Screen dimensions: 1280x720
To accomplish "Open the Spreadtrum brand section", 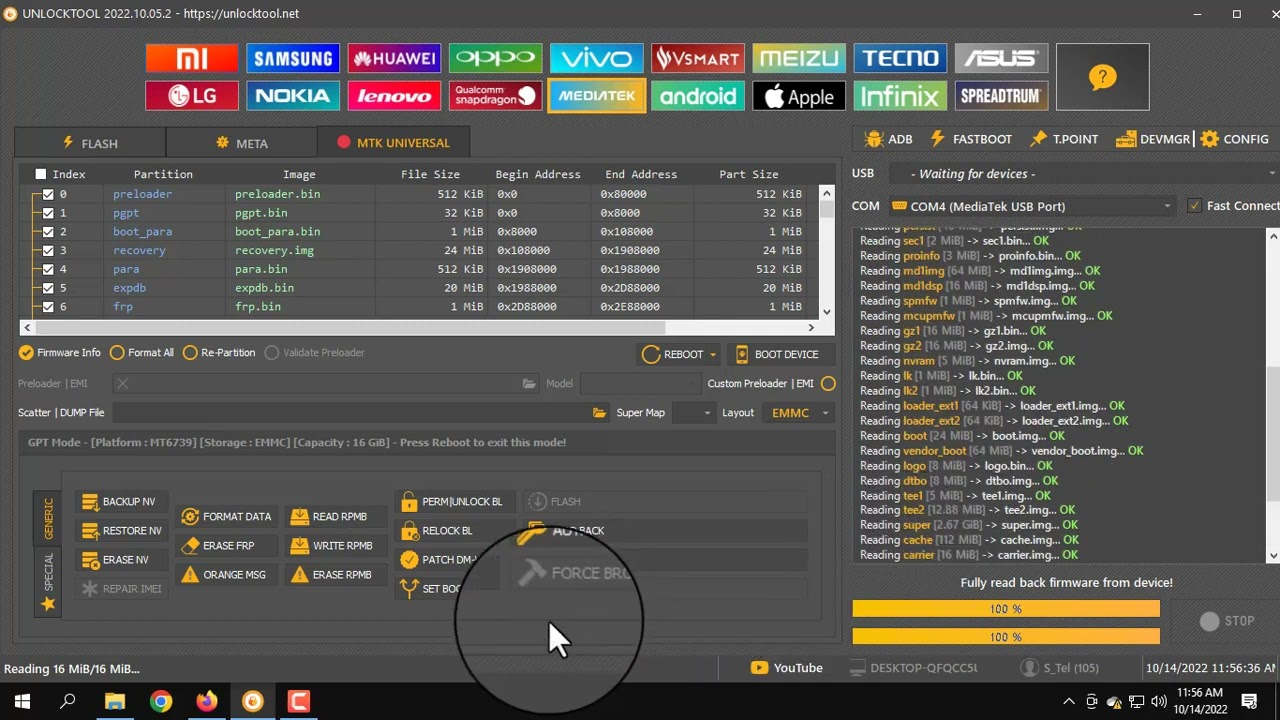I will (x=1001, y=96).
